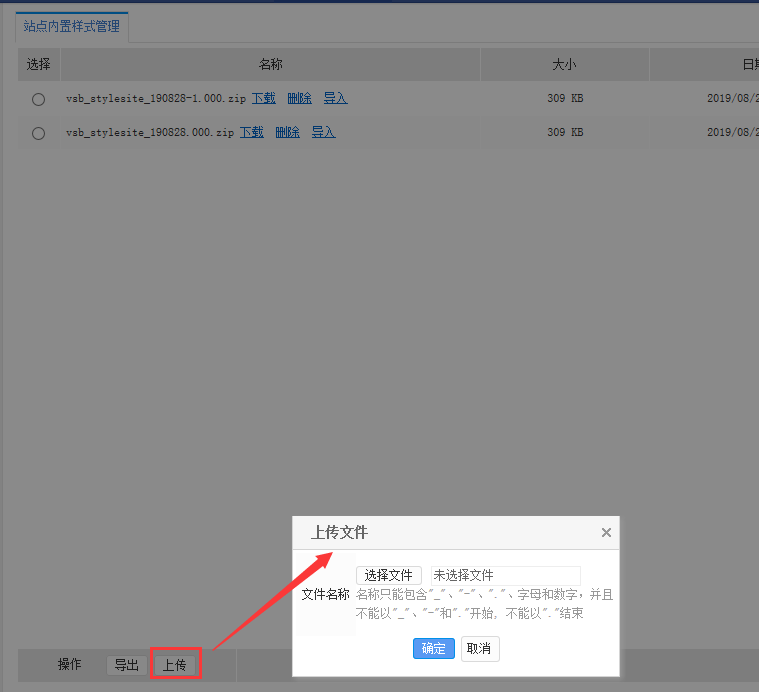Click the 未选择文件 file name field

(505, 576)
